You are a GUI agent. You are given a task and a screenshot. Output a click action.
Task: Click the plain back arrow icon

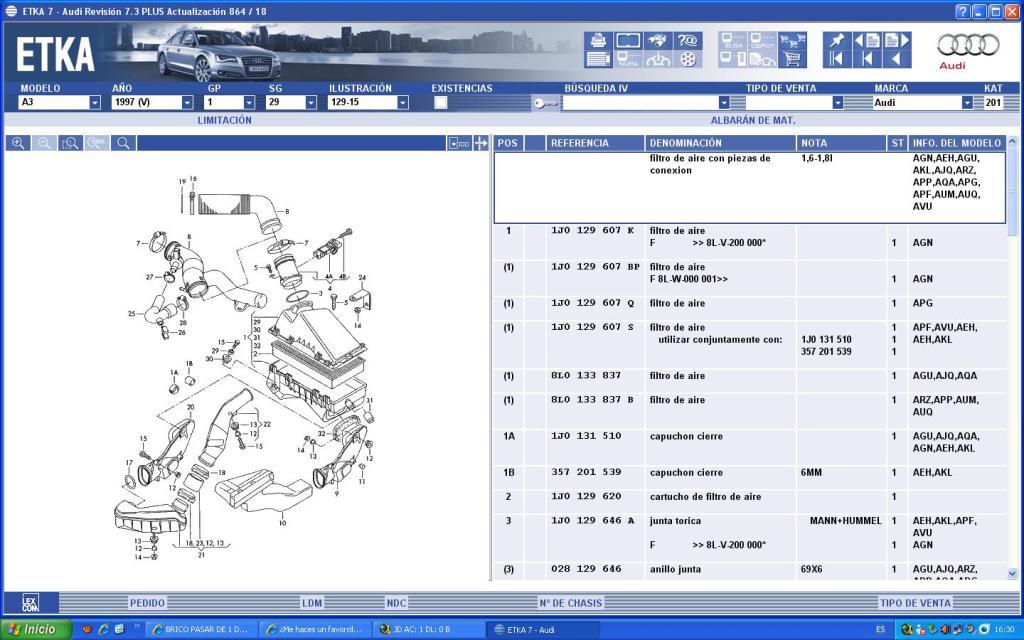click(x=897, y=59)
